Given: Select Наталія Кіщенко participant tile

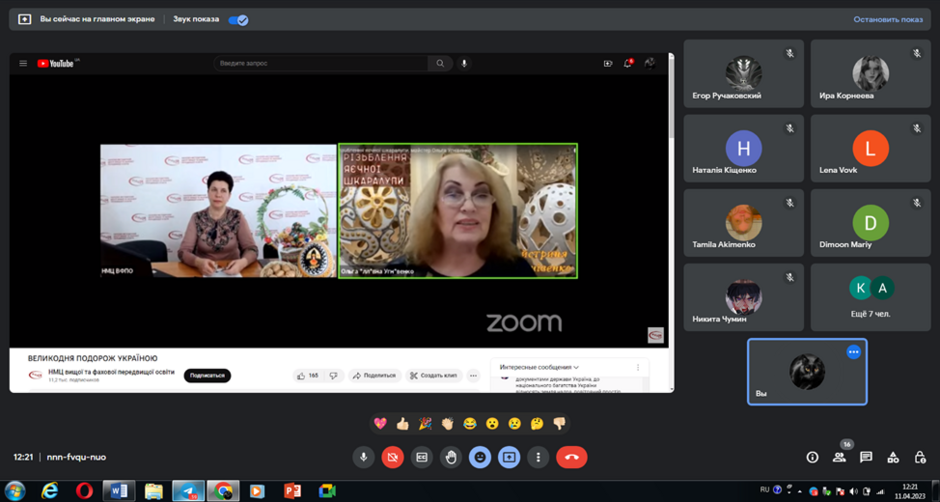Looking at the screenshot, I should (x=743, y=148).
